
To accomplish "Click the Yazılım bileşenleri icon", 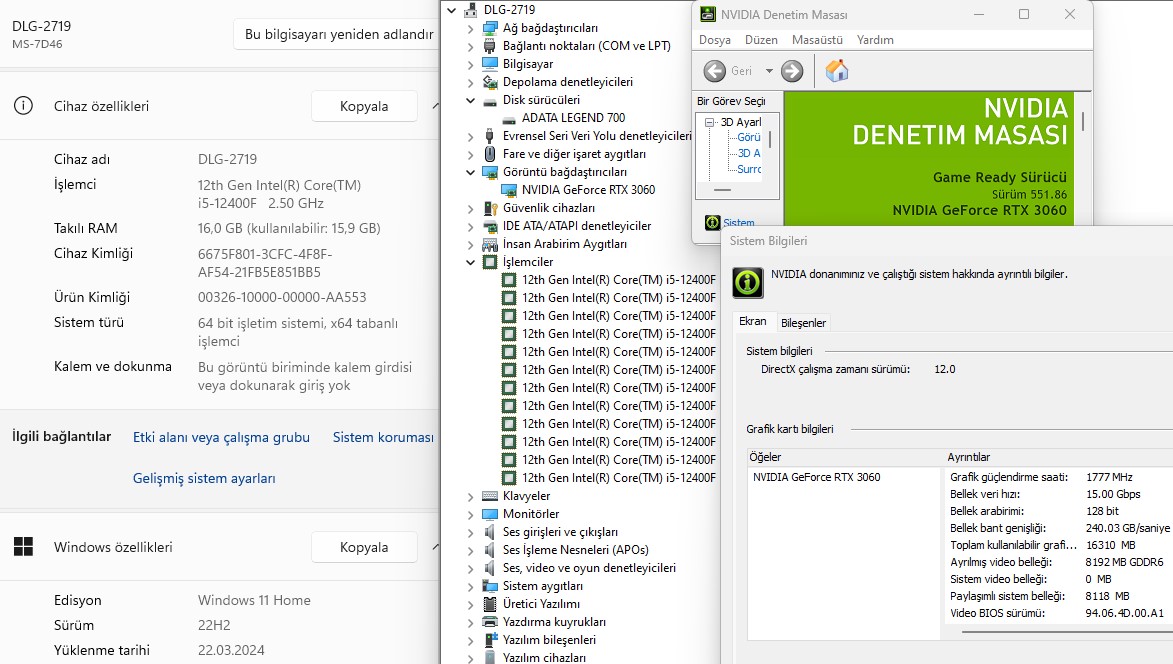I will (x=490, y=639).
